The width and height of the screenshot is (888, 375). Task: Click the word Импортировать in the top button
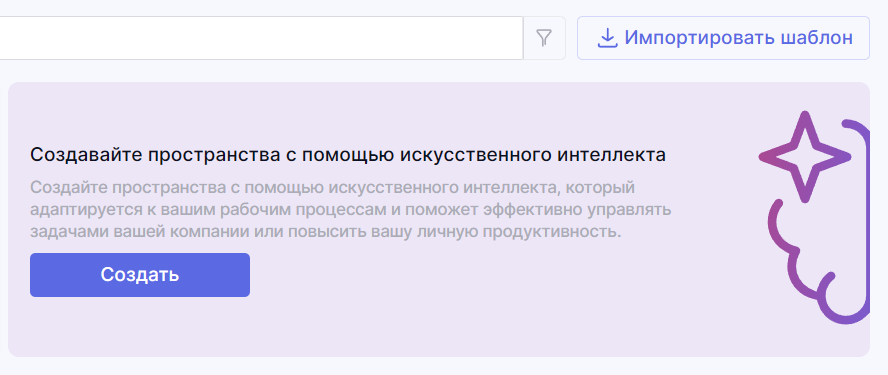700,38
